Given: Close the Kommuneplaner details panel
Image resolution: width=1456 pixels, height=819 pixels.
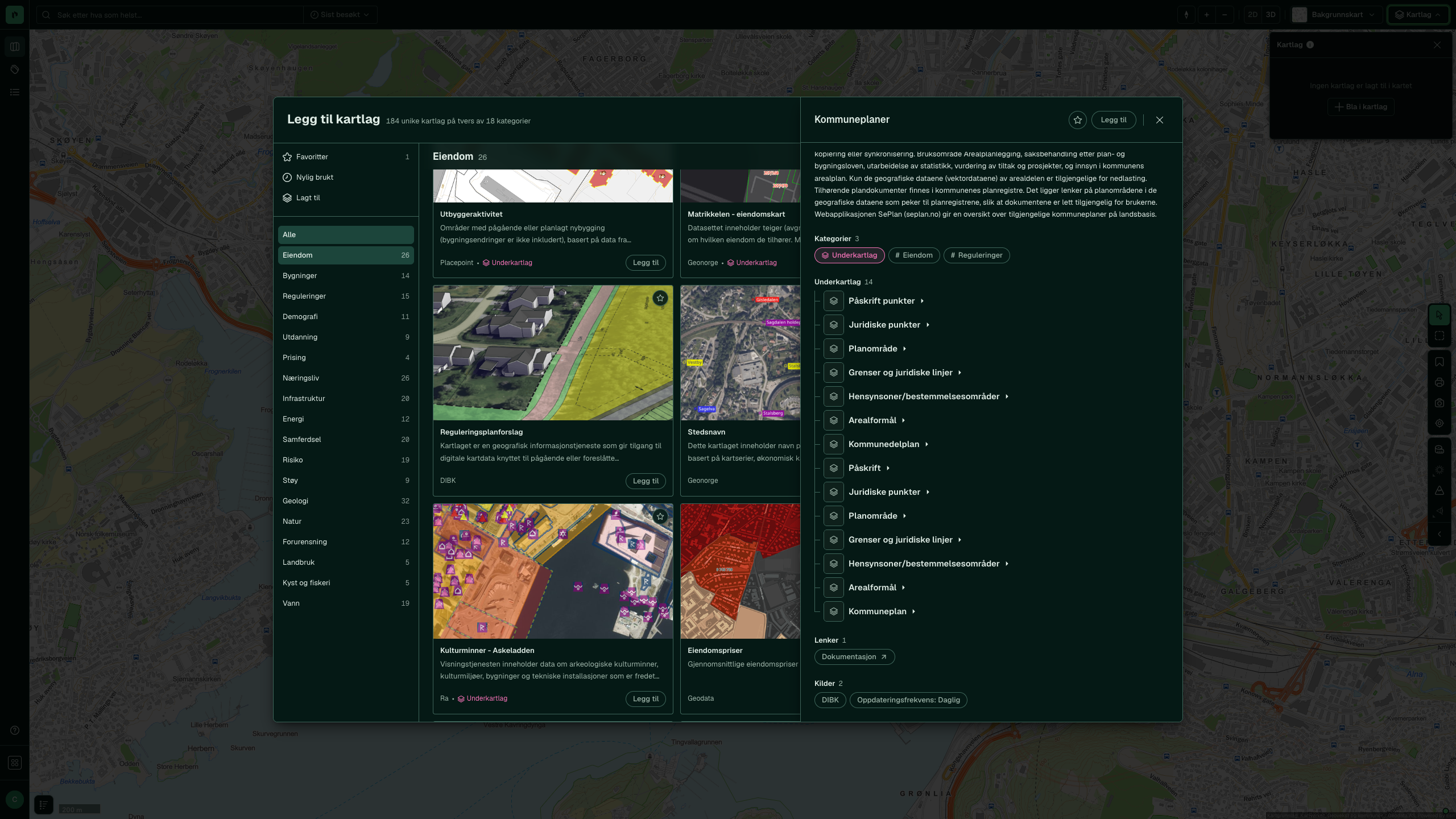Looking at the screenshot, I should [1160, 120].
